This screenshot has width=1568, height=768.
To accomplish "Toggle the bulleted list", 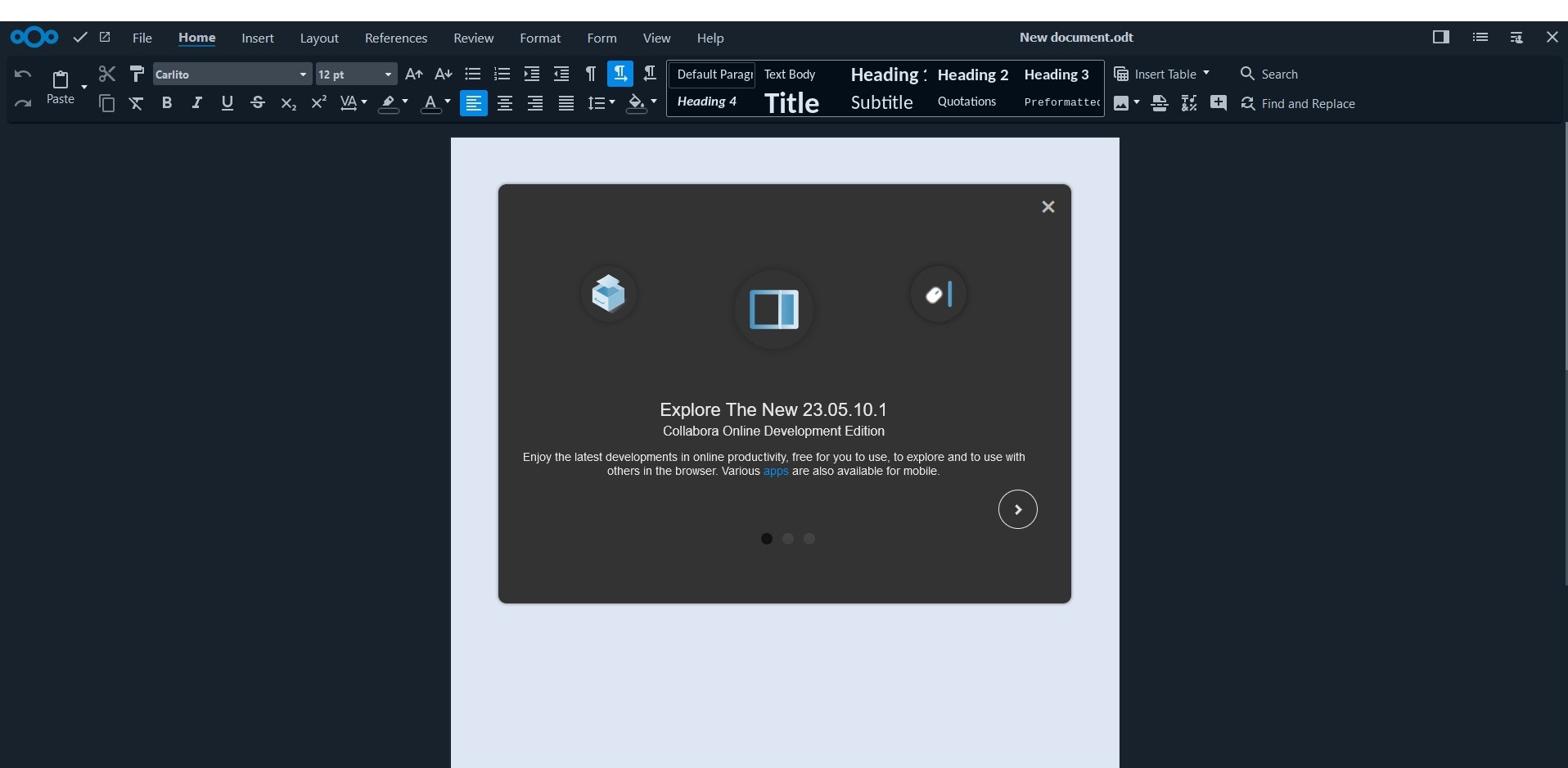I will [x=472, y=74].
